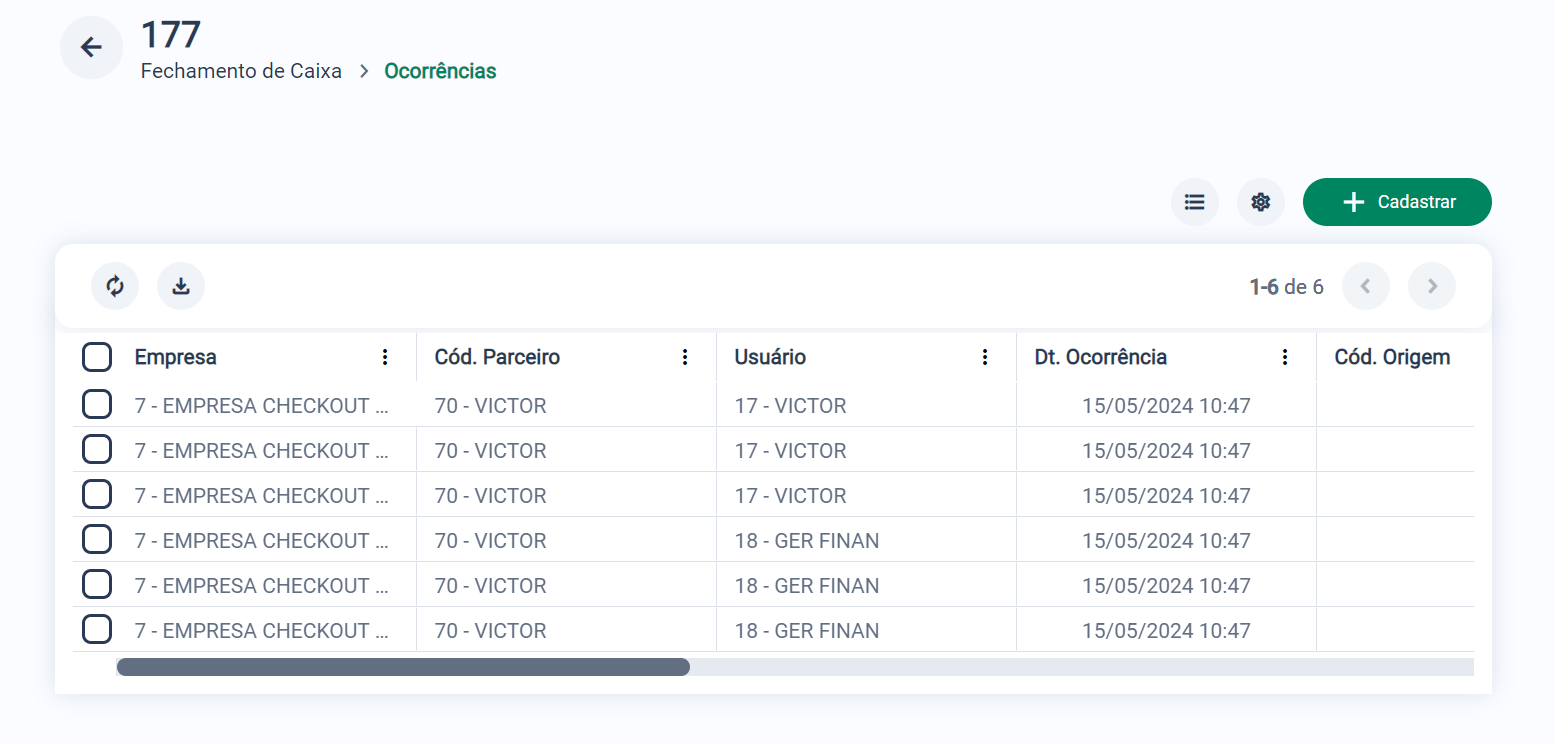
Task: Go back using the left arrow button
Action: 91,47
